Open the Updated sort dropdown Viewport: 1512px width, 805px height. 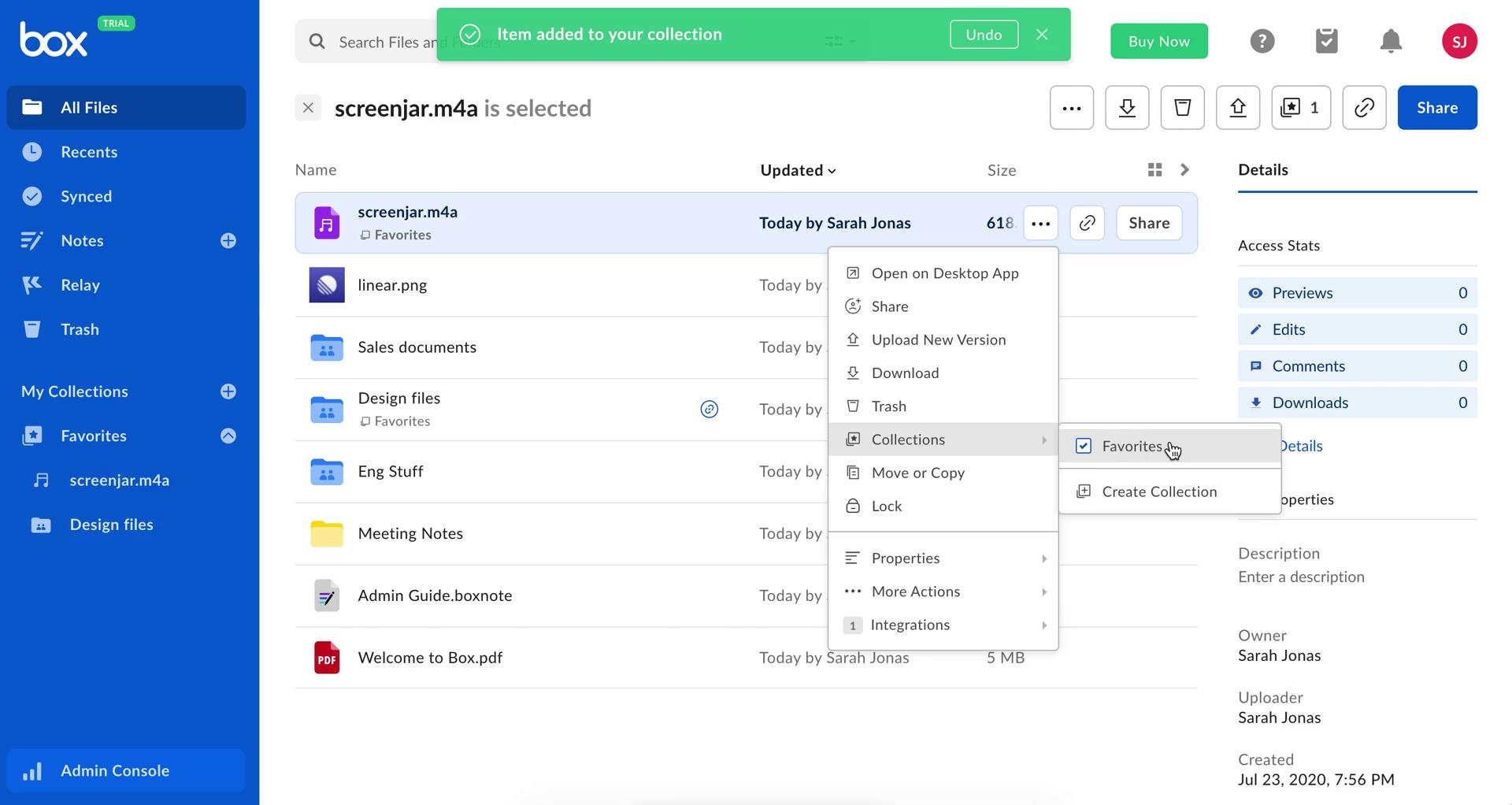pyautogui.click(x=798, y=170)
